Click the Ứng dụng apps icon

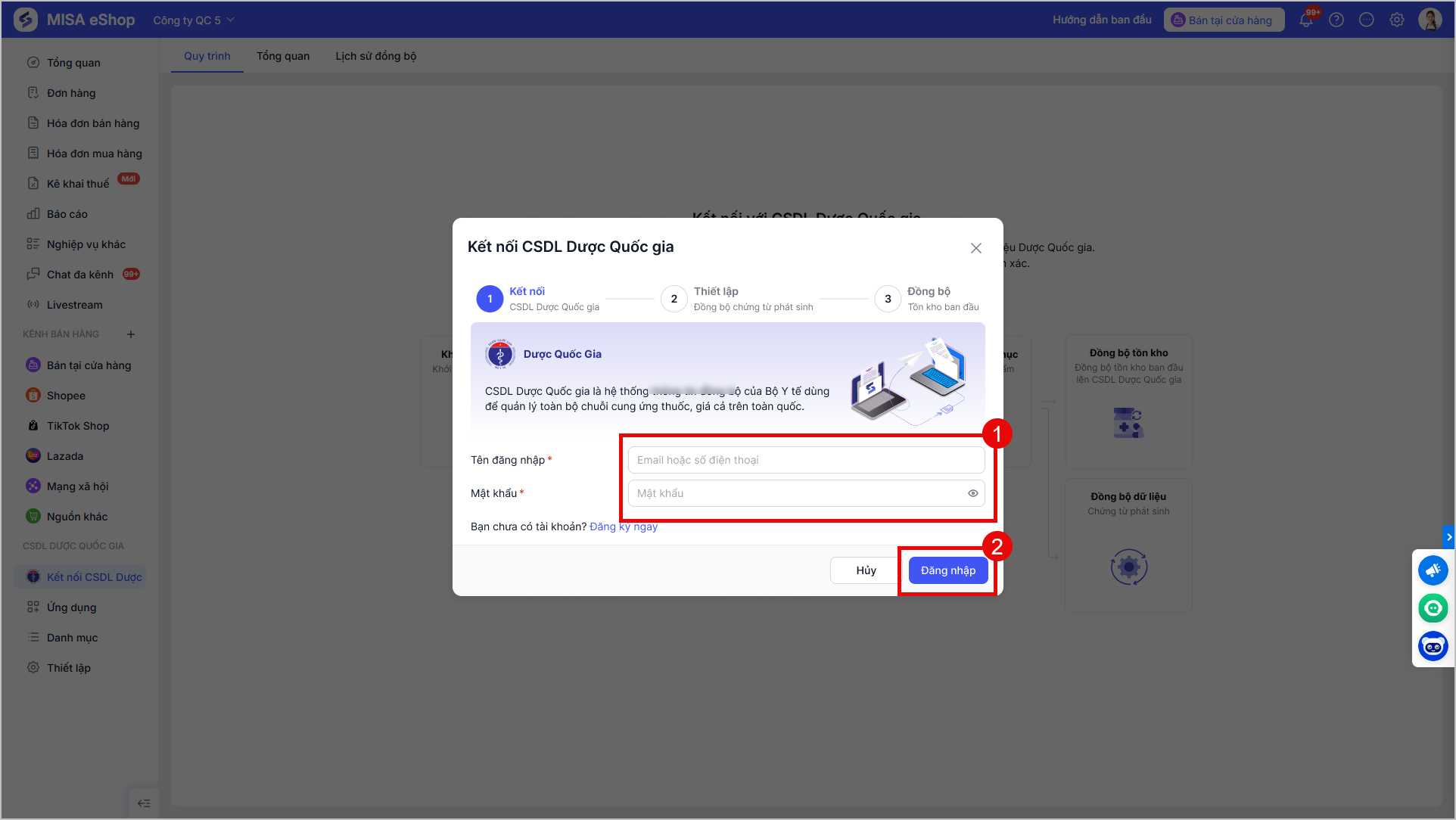pyautogui.click(x=33, y=607)
